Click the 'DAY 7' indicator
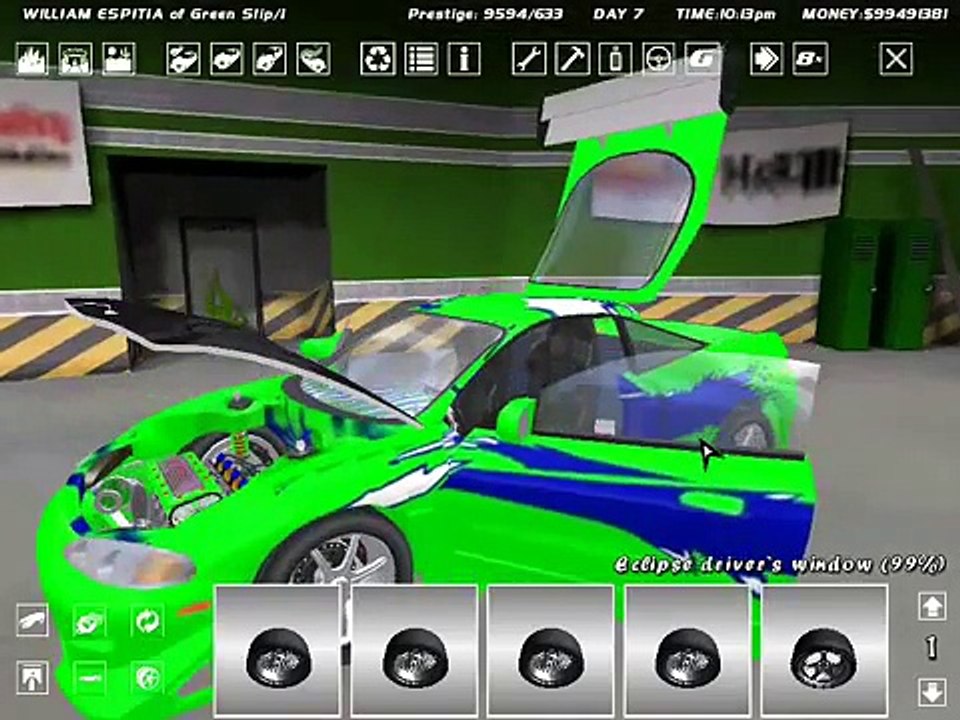 (x=618, y=14)
